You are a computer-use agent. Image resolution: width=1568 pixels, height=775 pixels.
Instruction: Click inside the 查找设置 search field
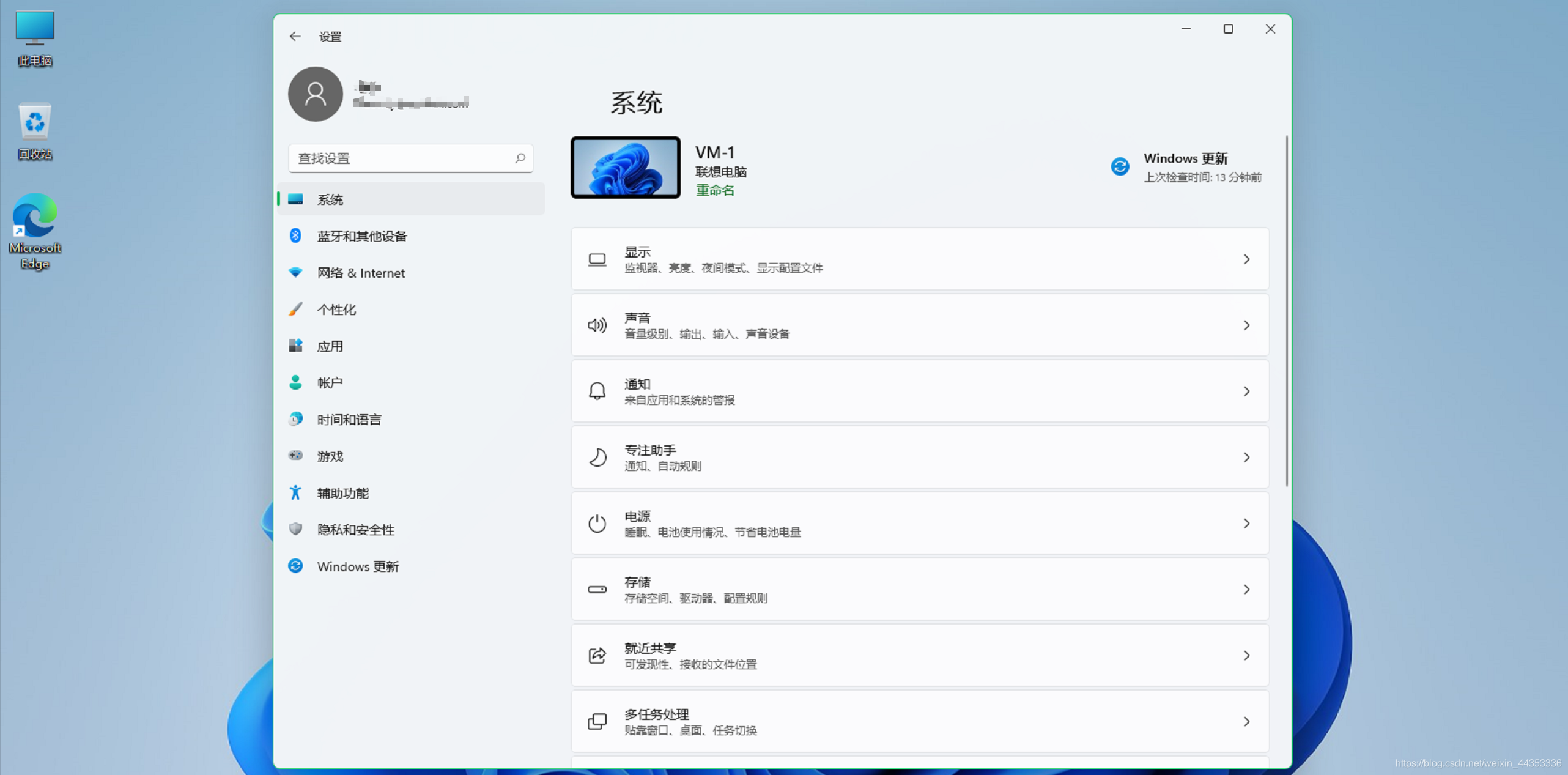[x=401, y=158]
